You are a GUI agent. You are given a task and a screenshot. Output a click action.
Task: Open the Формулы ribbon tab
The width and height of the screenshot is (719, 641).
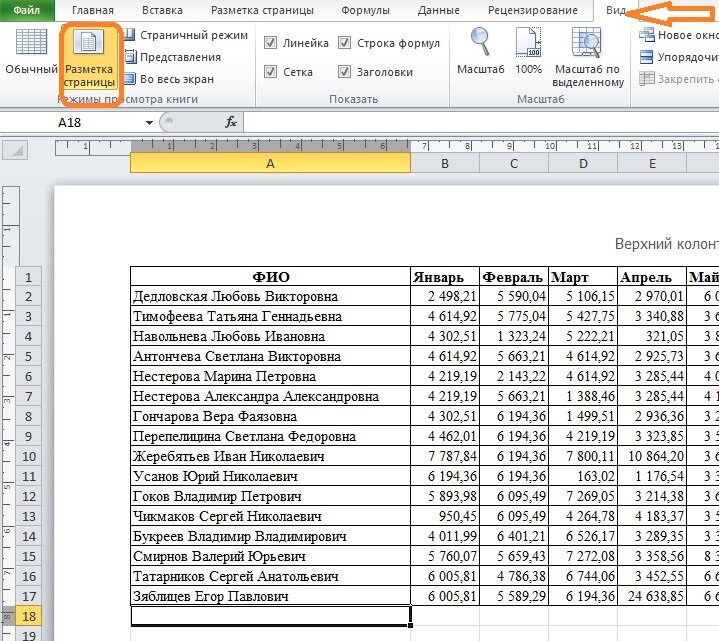click(365, 10)
